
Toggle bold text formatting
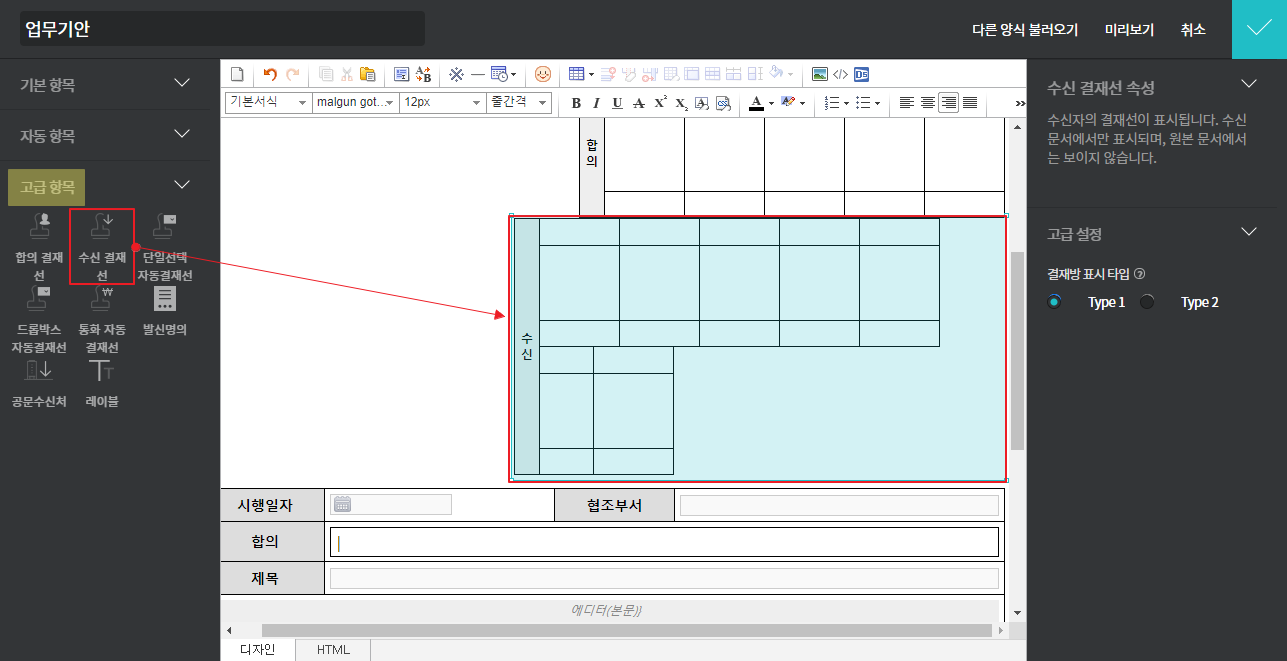(x=576, y=103)
